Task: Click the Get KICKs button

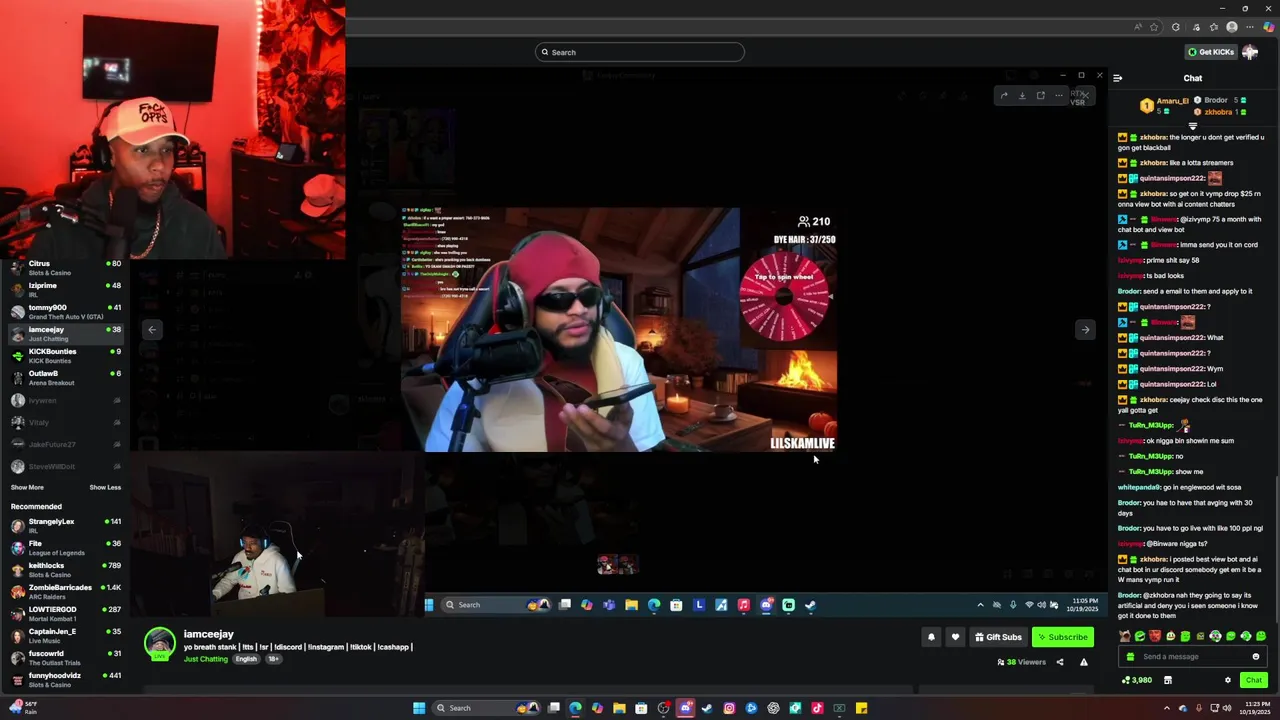Action: point(1211,52)
